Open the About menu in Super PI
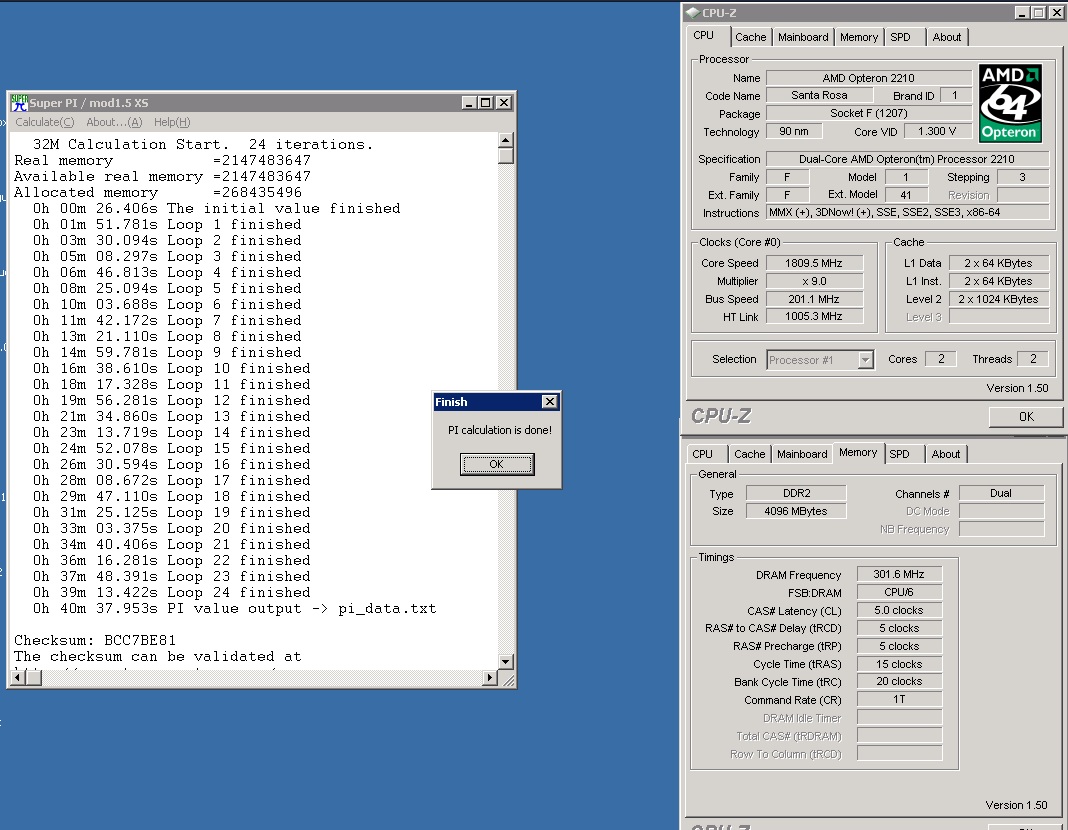The height and width of the screenshot is (830, 1068). click(114, 122)
